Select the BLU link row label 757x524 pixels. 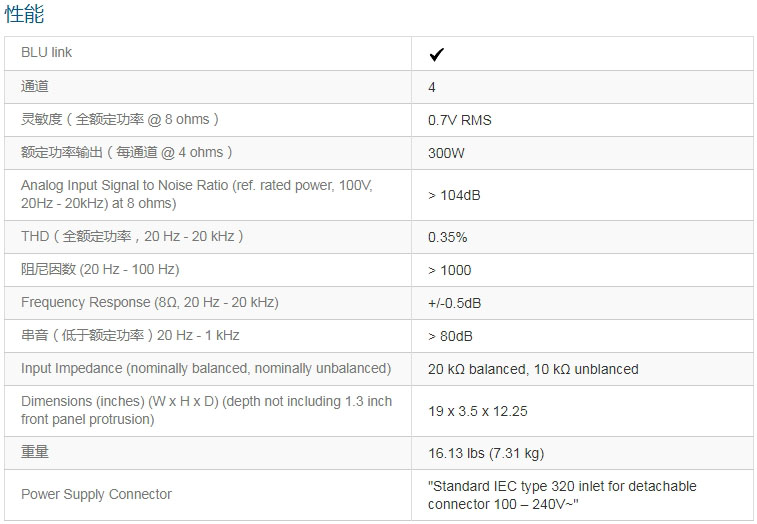[47, 53]
